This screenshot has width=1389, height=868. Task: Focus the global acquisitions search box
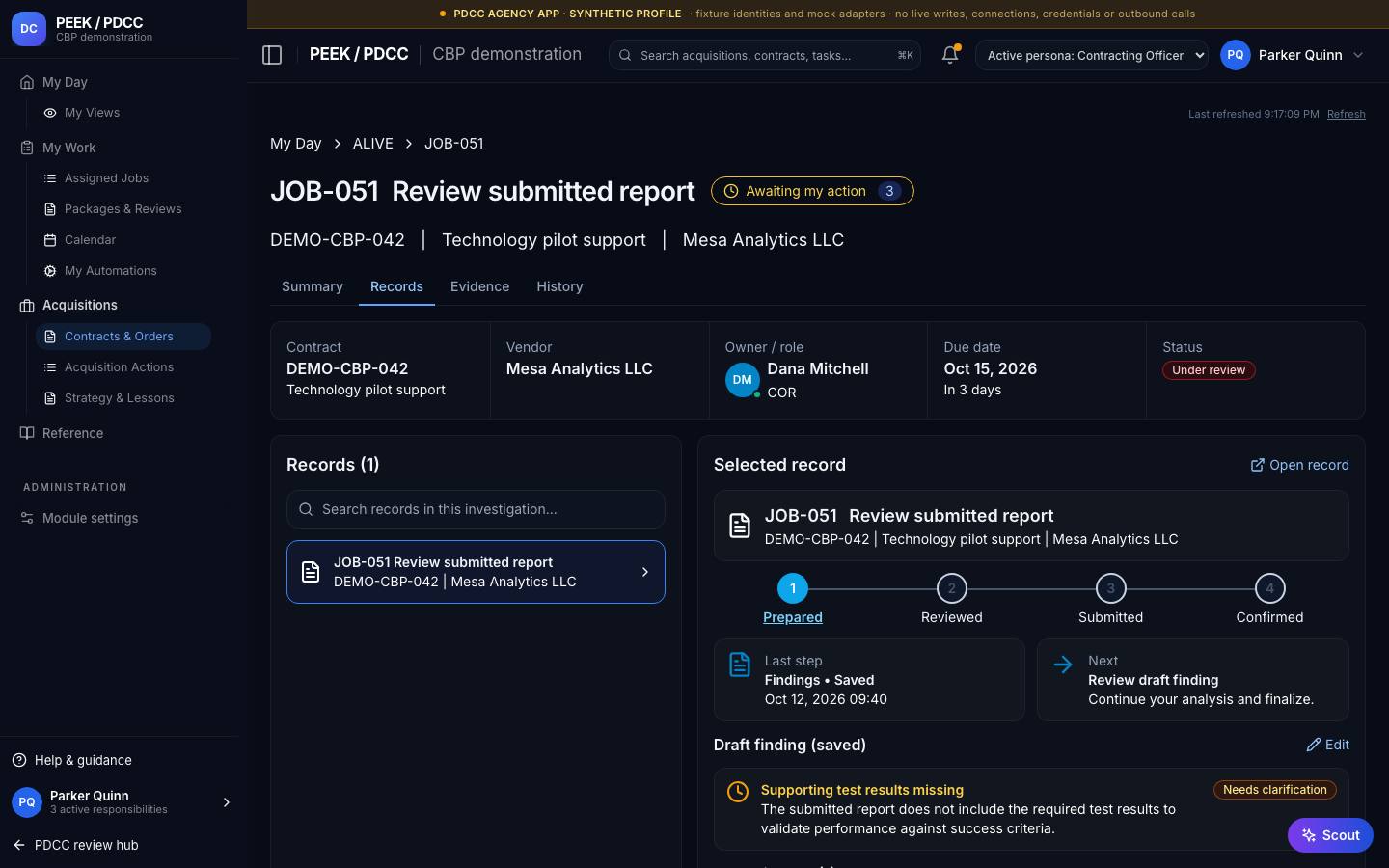pos(764,55)
